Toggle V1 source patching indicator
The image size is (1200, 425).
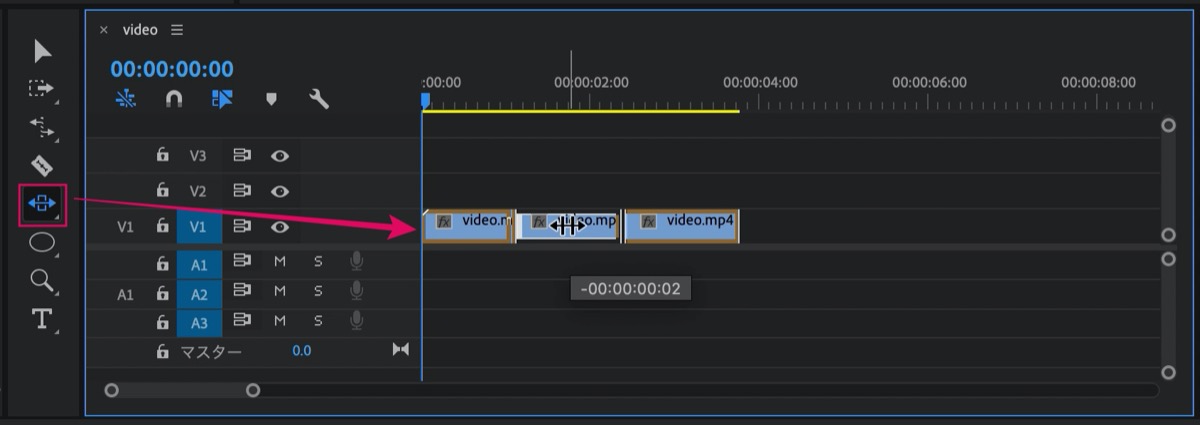click(x=125, y=227)
